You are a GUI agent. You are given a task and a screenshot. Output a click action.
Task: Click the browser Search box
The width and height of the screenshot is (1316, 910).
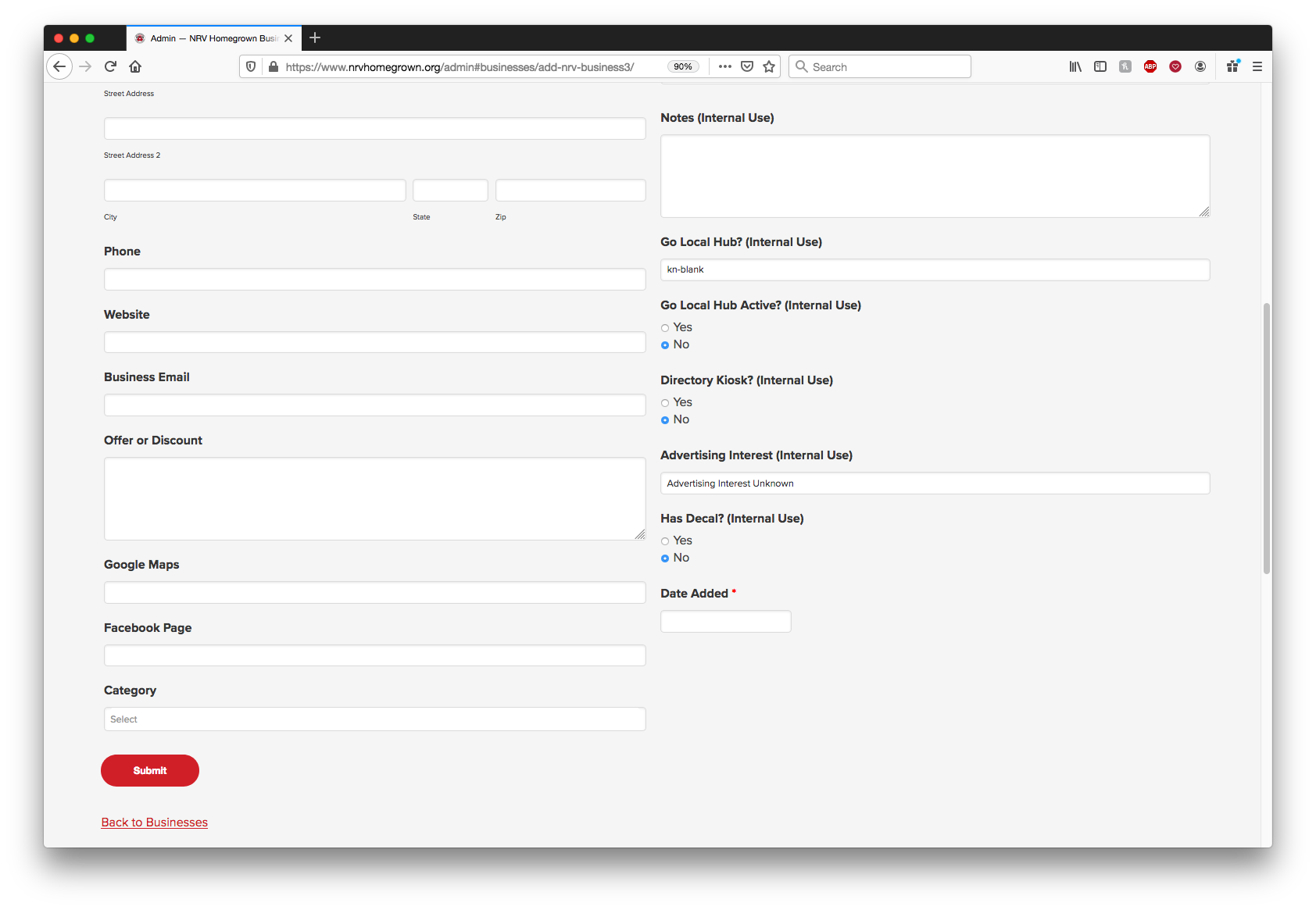880,66
